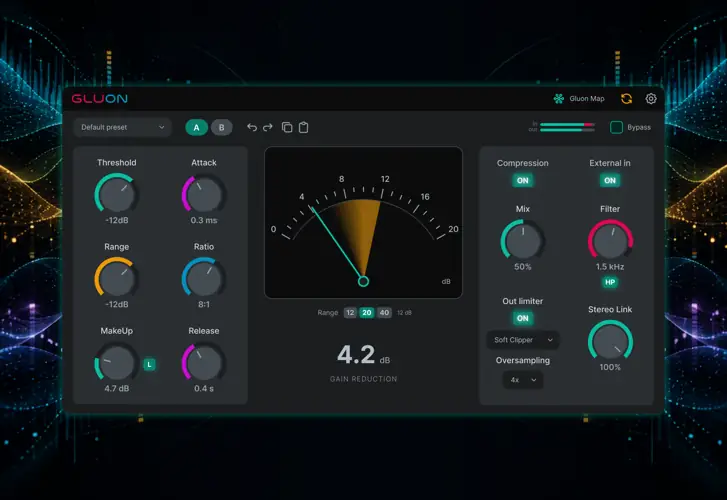Click the MakeUp value 4.7 dB
This screenshot has height=500, width=727.
coord(116,389)
